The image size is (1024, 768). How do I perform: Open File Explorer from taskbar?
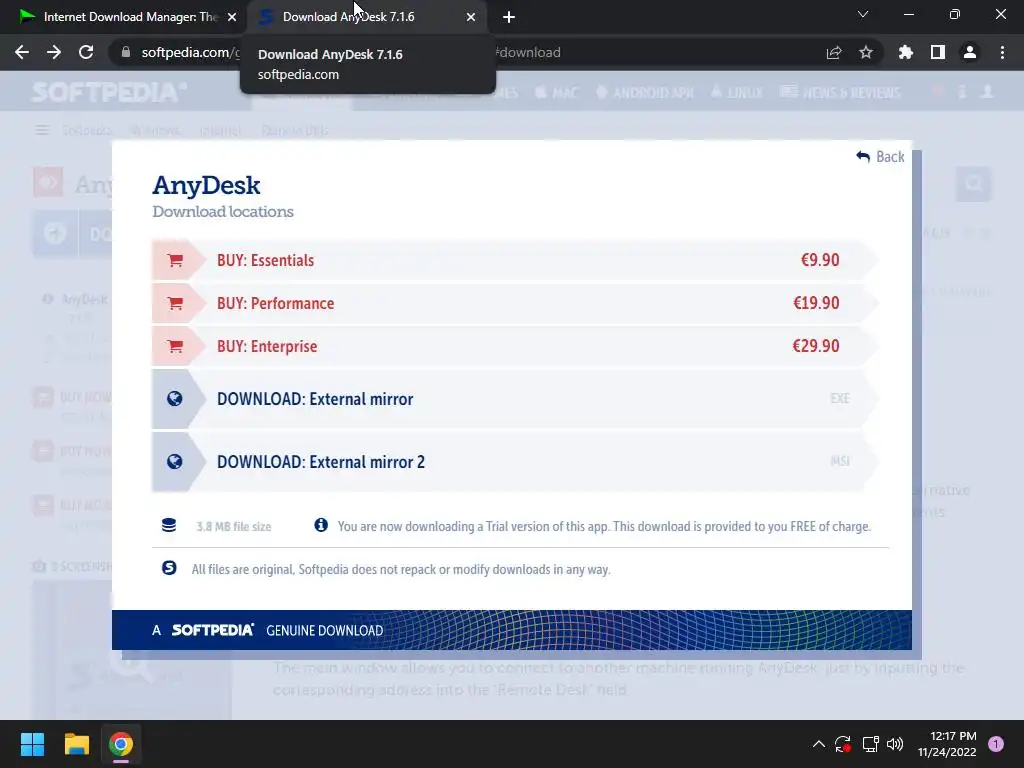76,744
